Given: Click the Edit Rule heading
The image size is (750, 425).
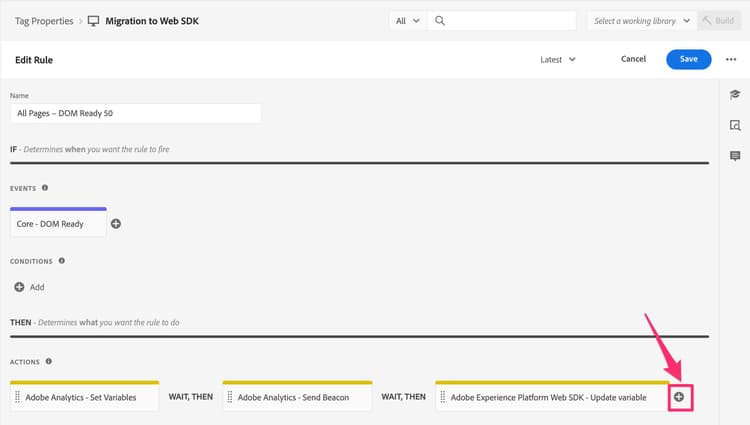Looking at the screenshot, I should (34, 60).
